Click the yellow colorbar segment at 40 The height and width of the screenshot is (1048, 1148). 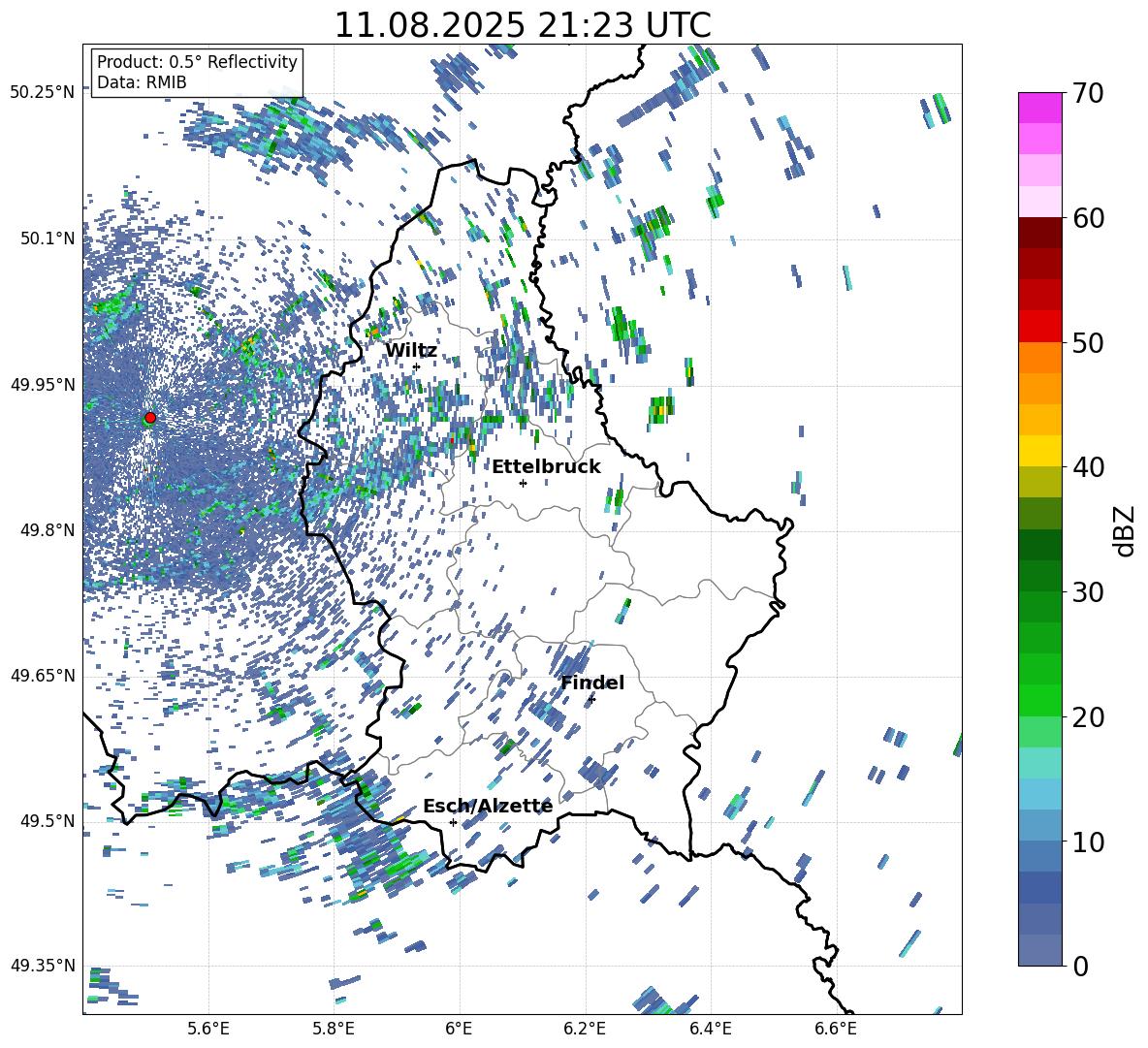[1040, 451]
